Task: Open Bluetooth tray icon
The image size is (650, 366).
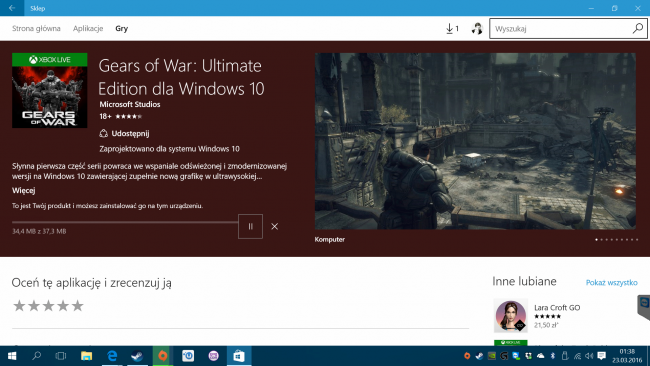Action: click(553, 356)
